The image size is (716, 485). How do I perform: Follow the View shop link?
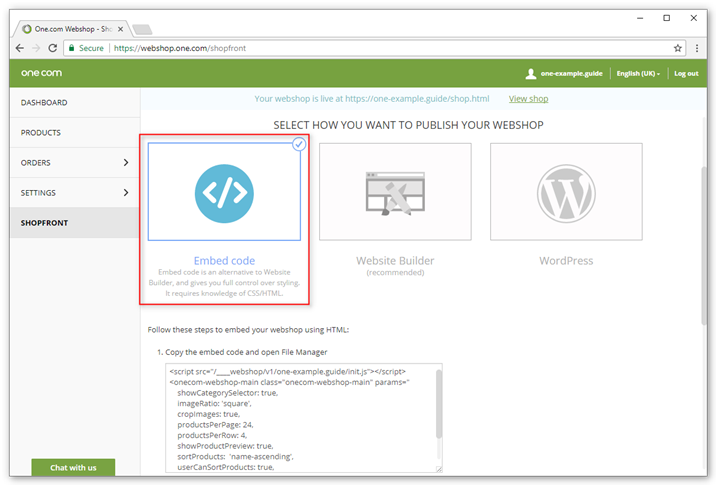(x=528, y=99)
